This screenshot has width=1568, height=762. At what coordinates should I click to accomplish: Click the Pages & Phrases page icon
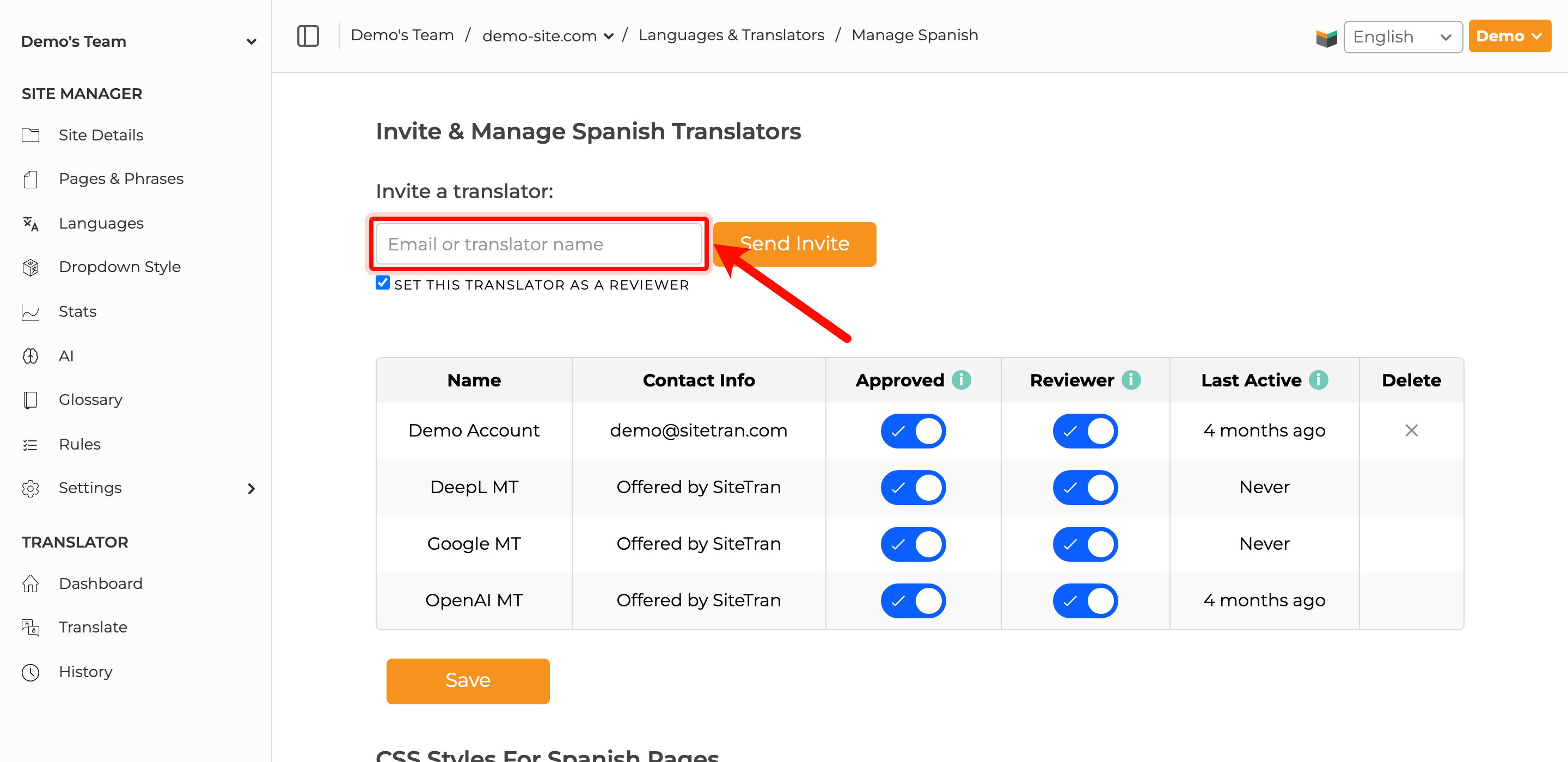coord(30,179)
